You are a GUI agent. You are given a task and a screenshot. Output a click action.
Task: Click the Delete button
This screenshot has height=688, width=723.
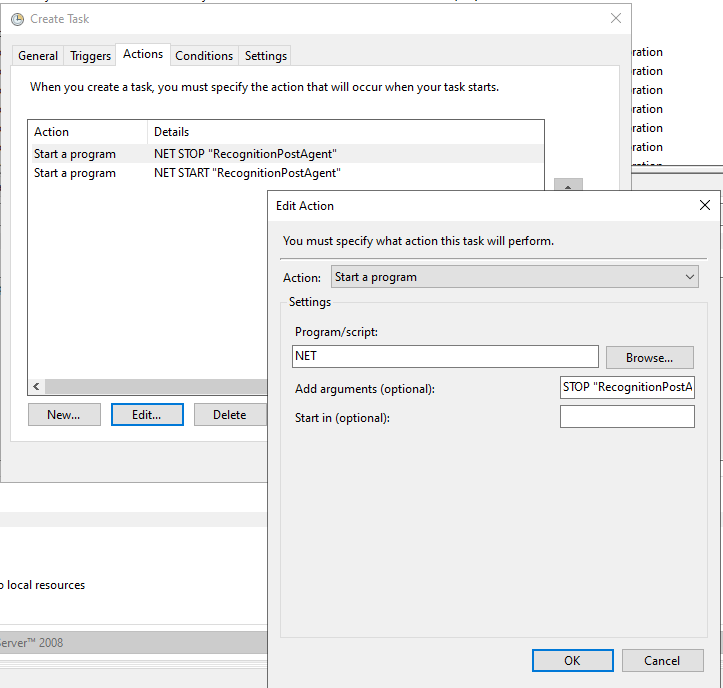click(230, 415)
